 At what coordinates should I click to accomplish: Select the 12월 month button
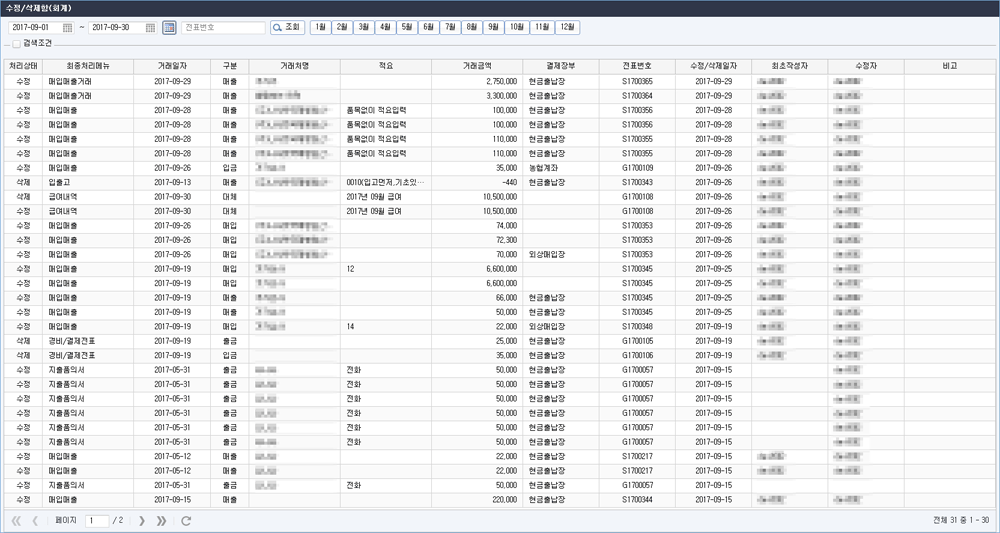568,27
